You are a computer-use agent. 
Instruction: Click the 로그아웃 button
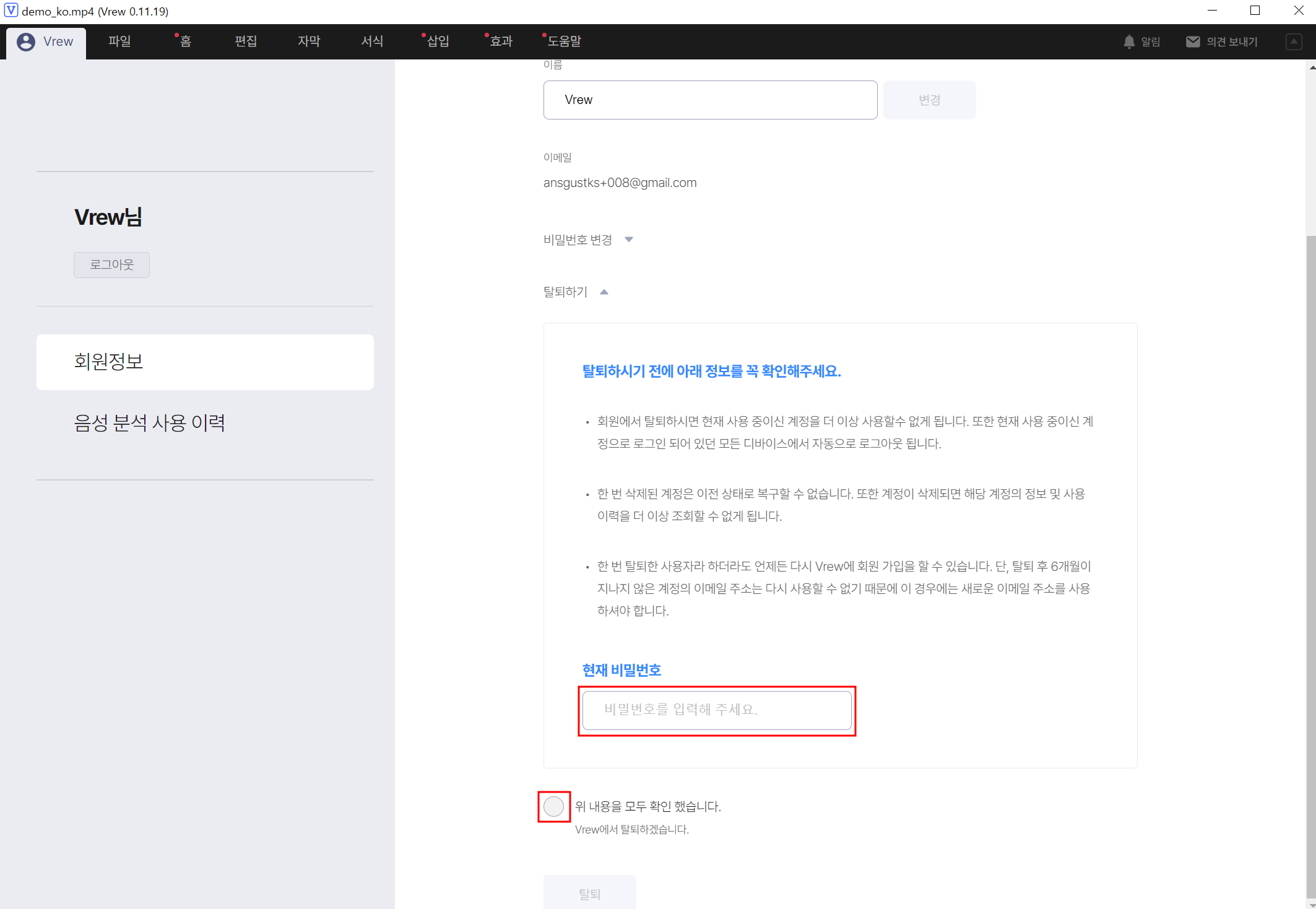tap(111, 265)
